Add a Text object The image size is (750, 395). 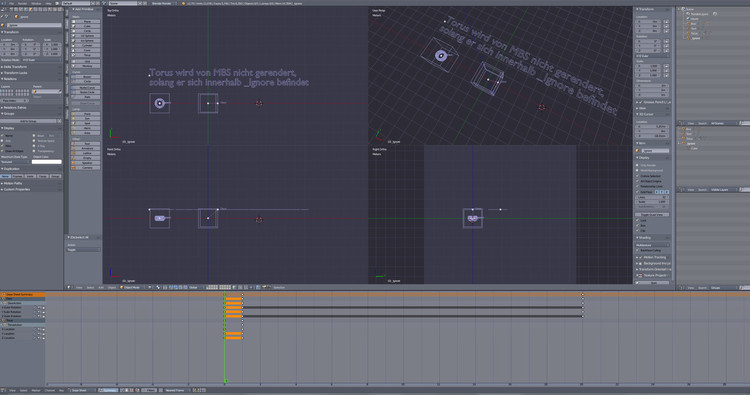coord(86,143)
